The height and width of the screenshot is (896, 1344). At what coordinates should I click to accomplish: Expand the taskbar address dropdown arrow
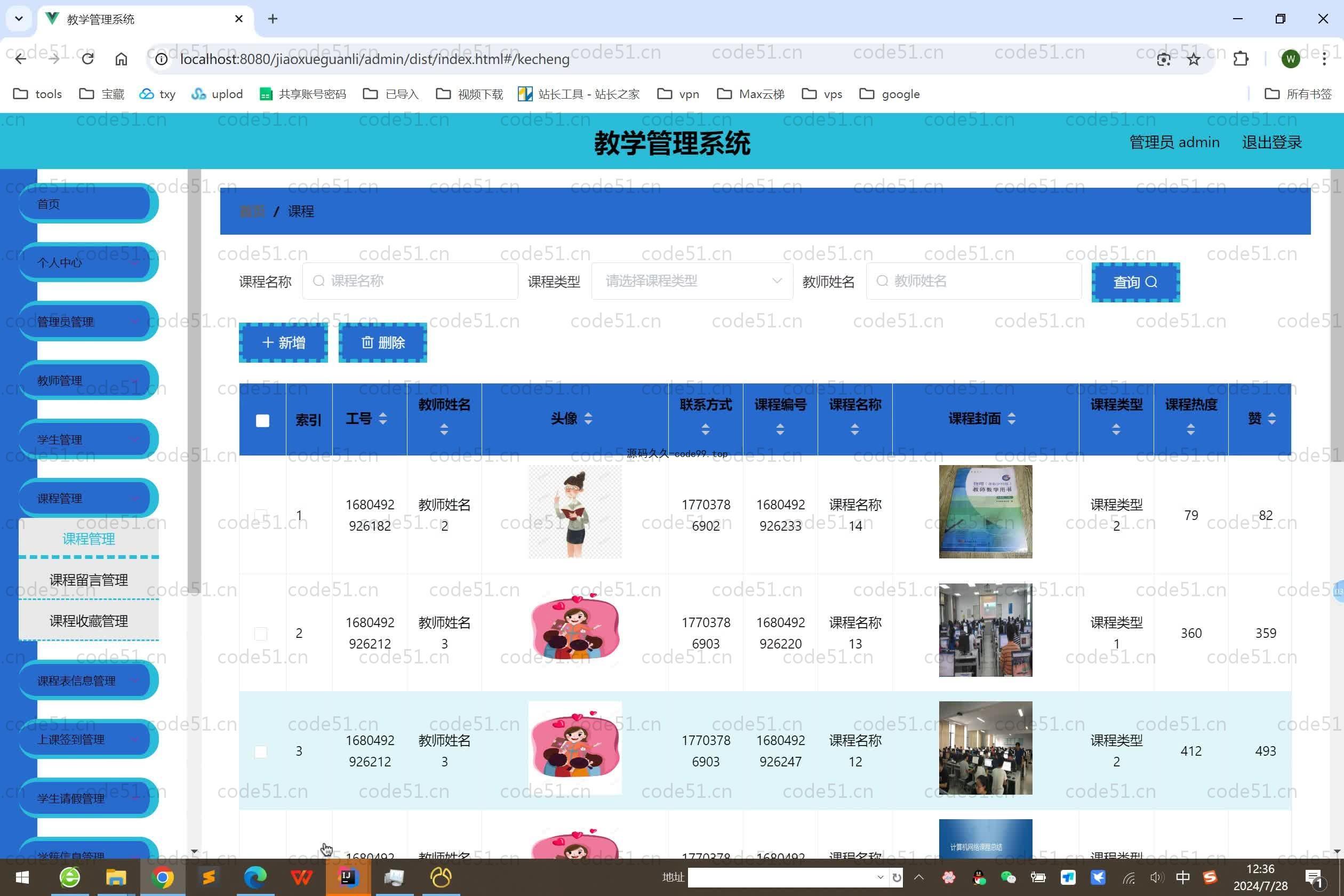[x=880, y=877]
